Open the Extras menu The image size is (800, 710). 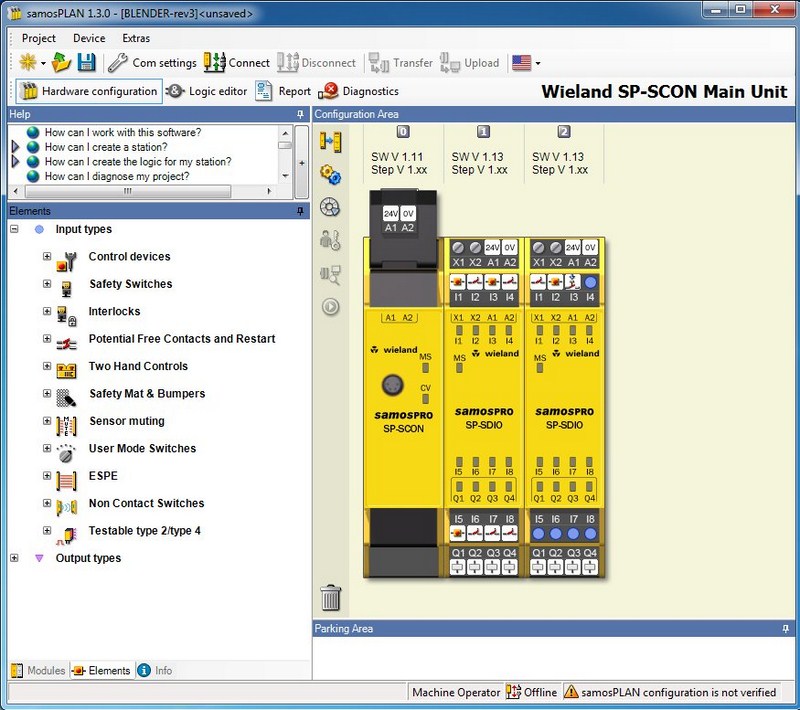136,38
